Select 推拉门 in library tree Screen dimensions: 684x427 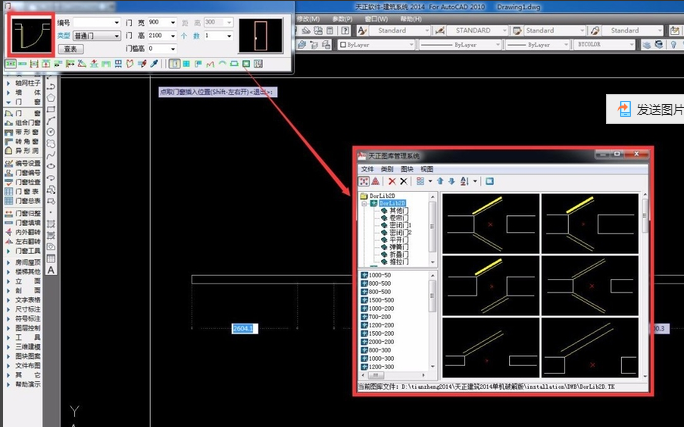[398, 262]
